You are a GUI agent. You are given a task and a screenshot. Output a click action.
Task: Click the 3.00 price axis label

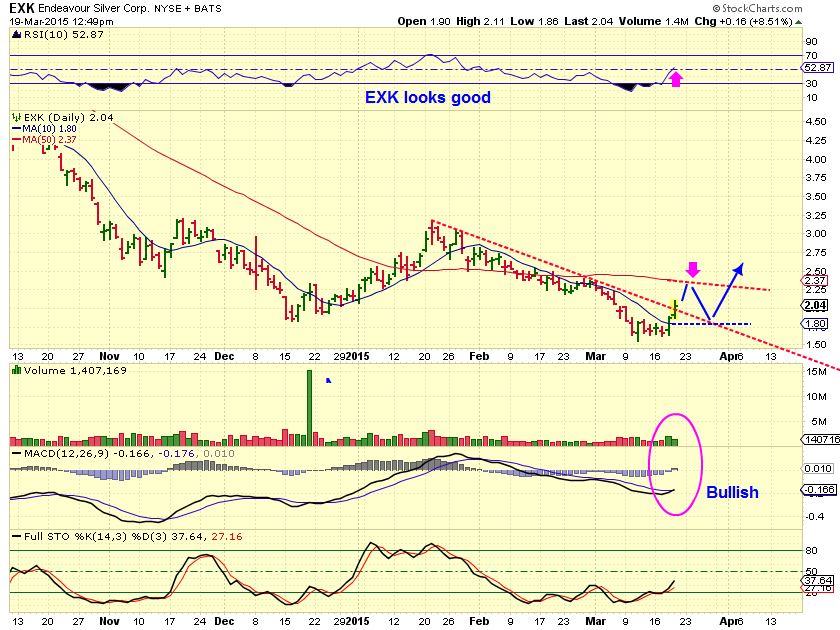(815, 234)
